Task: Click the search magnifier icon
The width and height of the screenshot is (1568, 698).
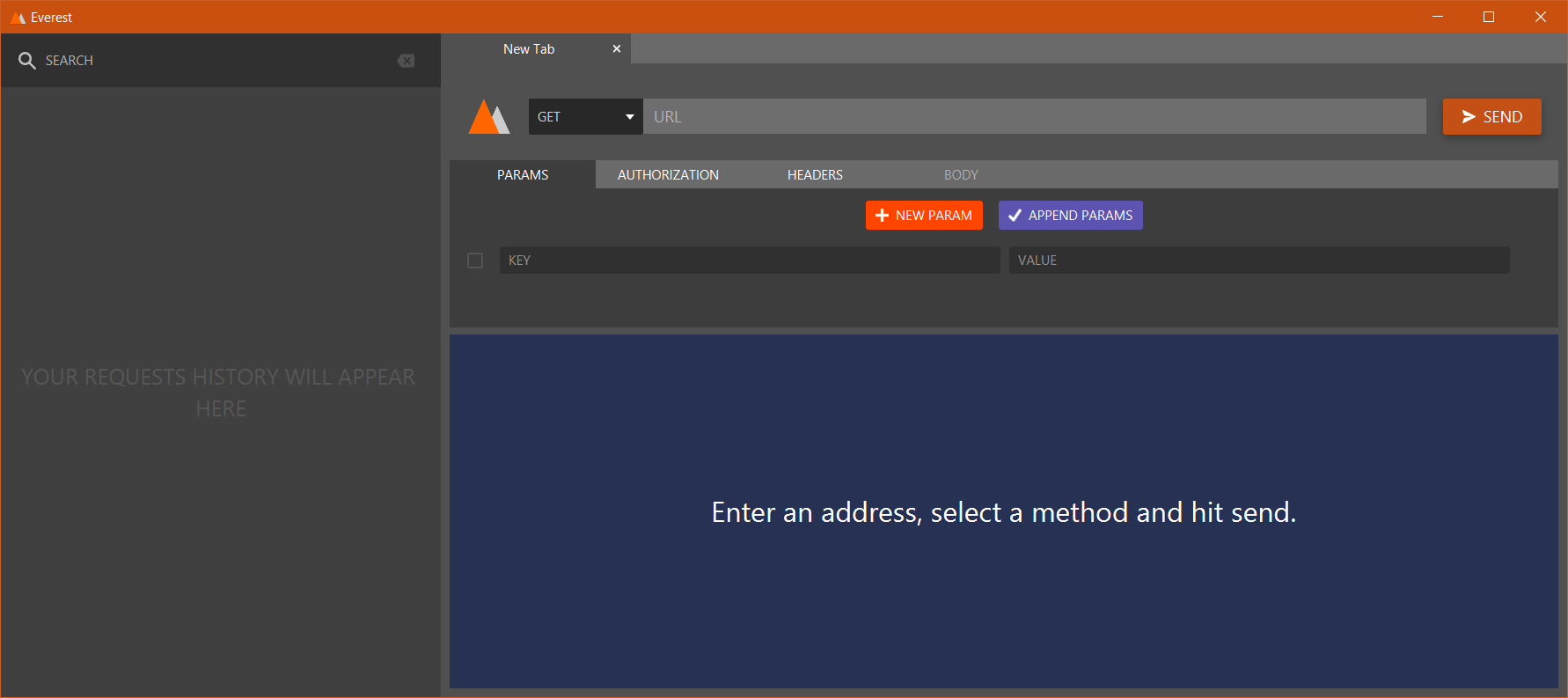Action: [x=27, y=61]
